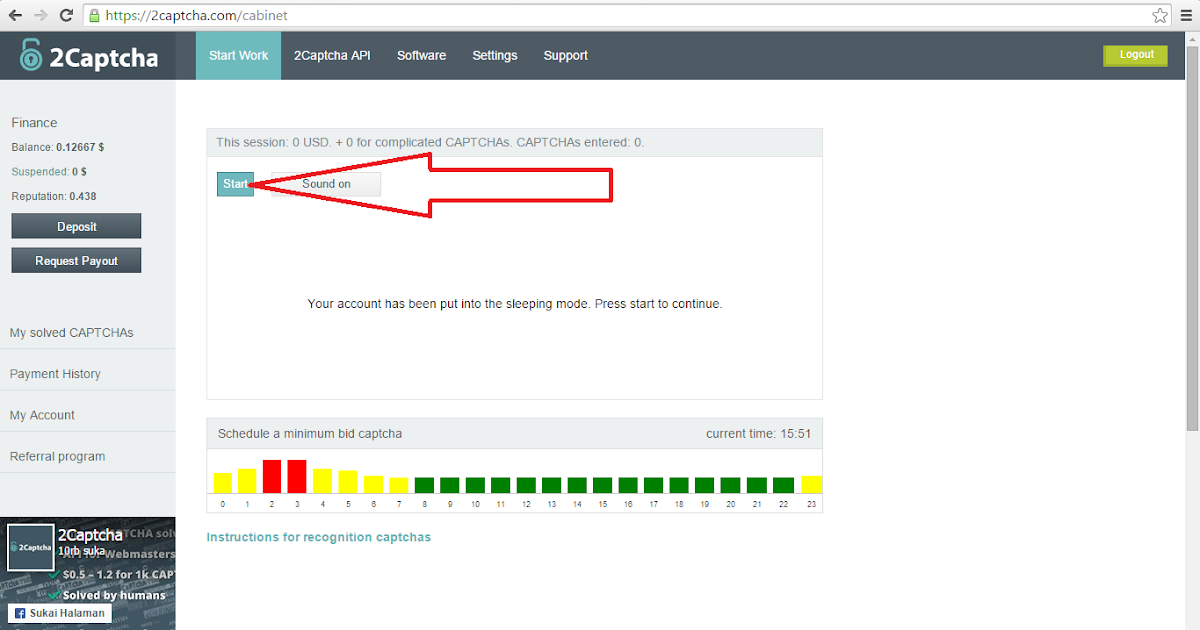Click the green Logout button
The height and width of the screenshot is (630, 1200).
(1135, 55)
